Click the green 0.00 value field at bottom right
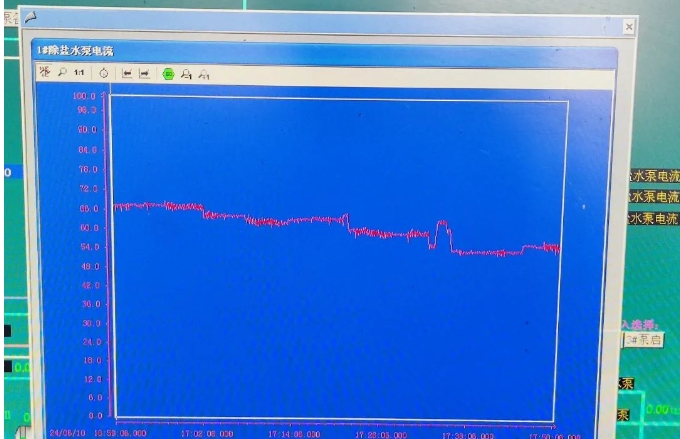Viewport: 680px width, 439px height. click(660, 408)
